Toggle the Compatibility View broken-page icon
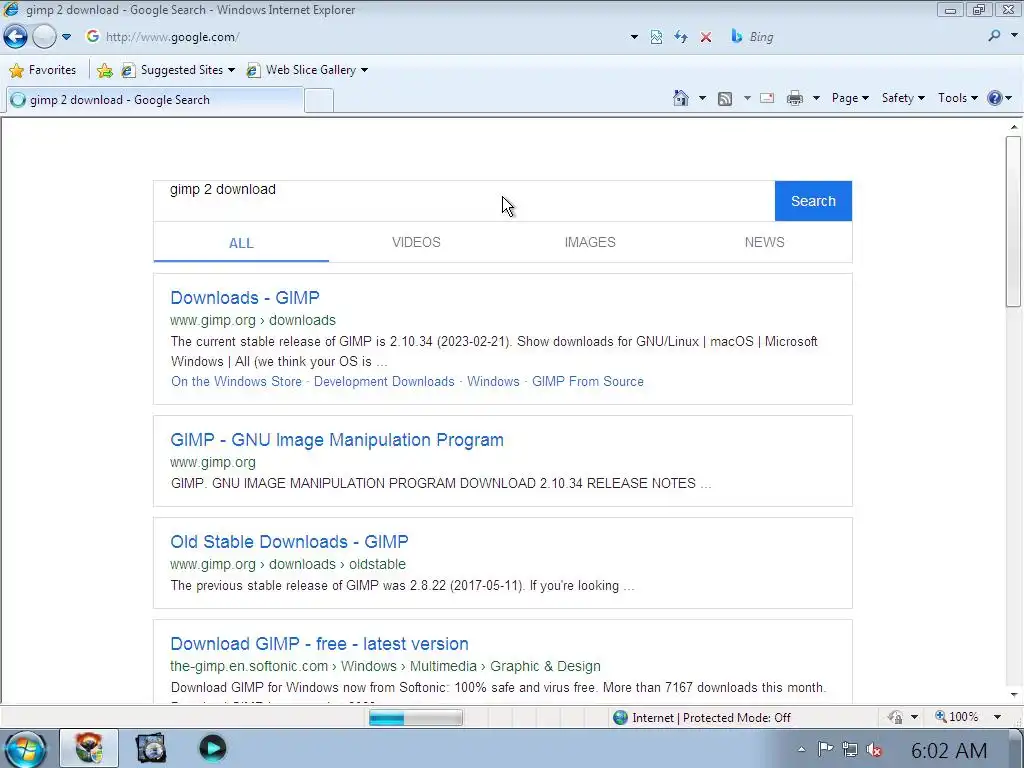The image size is (1024, 768). click(x=656, y=37)
